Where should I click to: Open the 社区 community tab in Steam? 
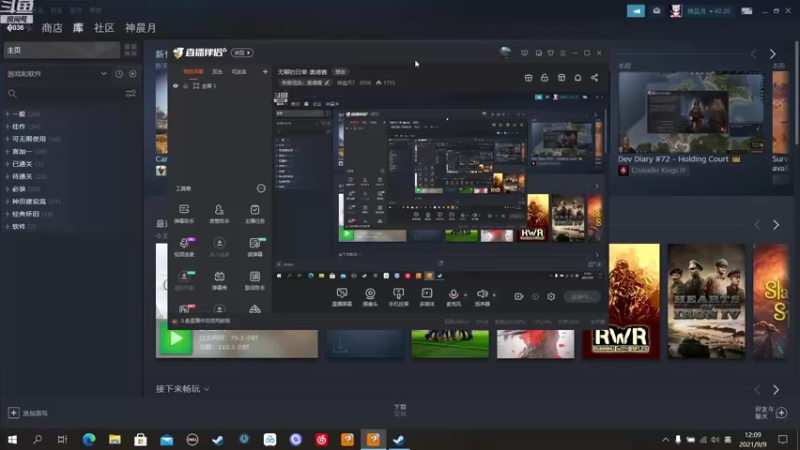point(104,28)
